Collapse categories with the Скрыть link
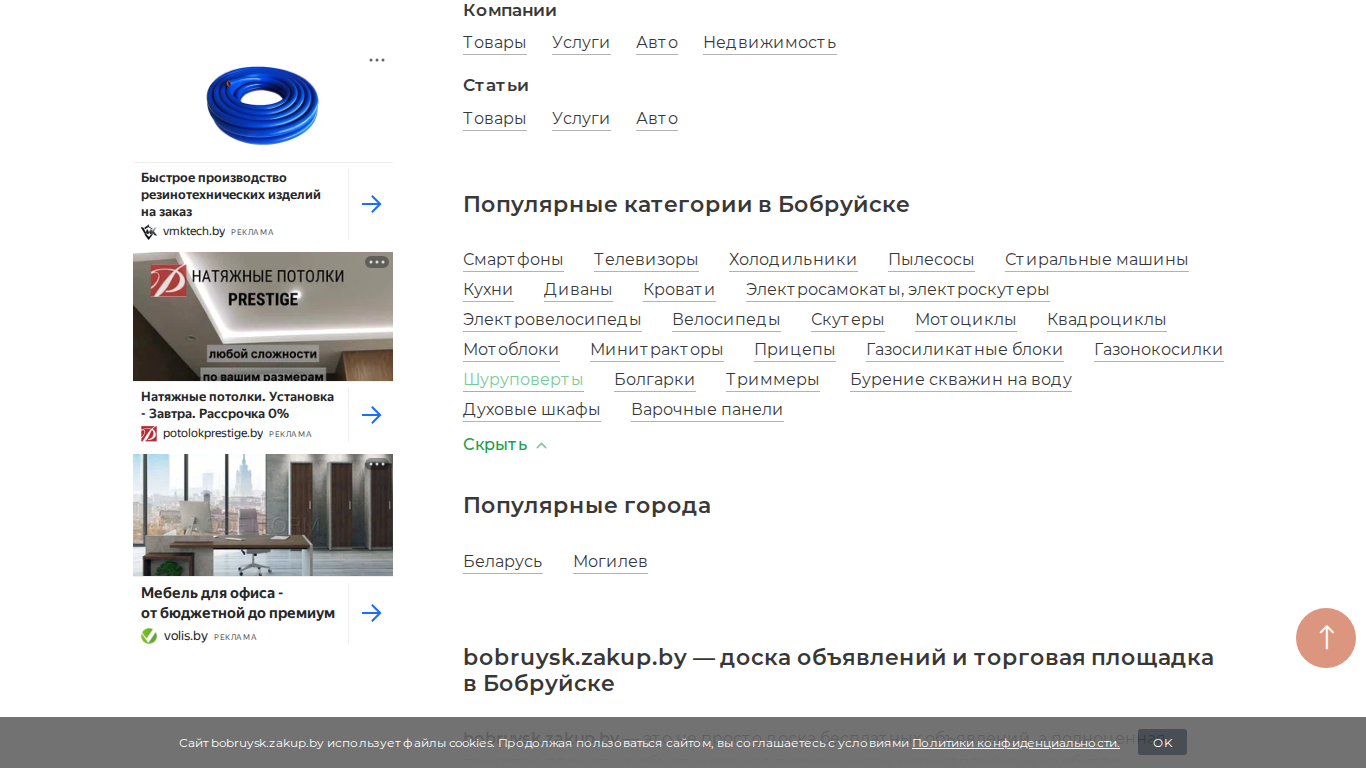 click(x=505, y=445)
